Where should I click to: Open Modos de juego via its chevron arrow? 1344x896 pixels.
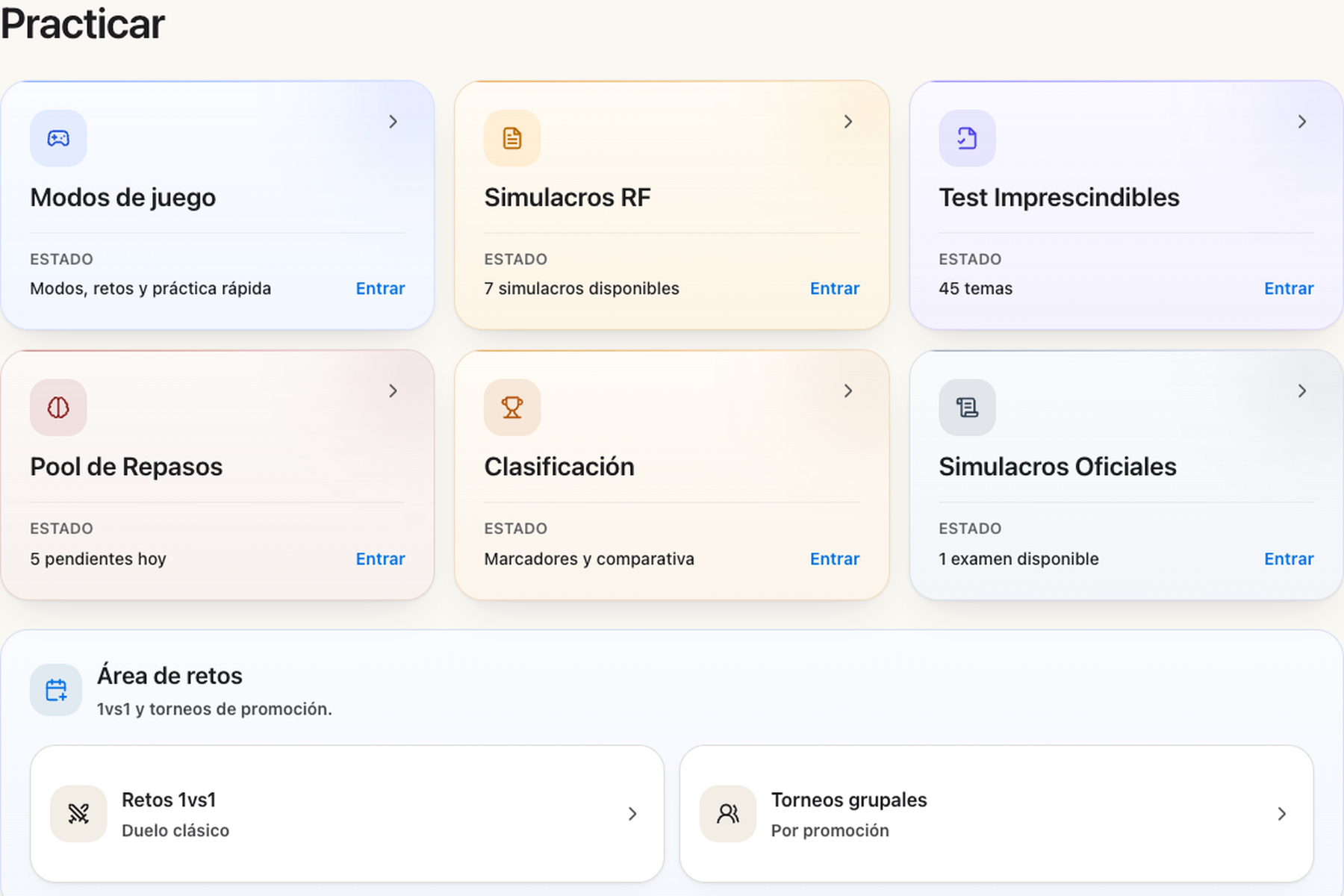[x=393, y=122]
